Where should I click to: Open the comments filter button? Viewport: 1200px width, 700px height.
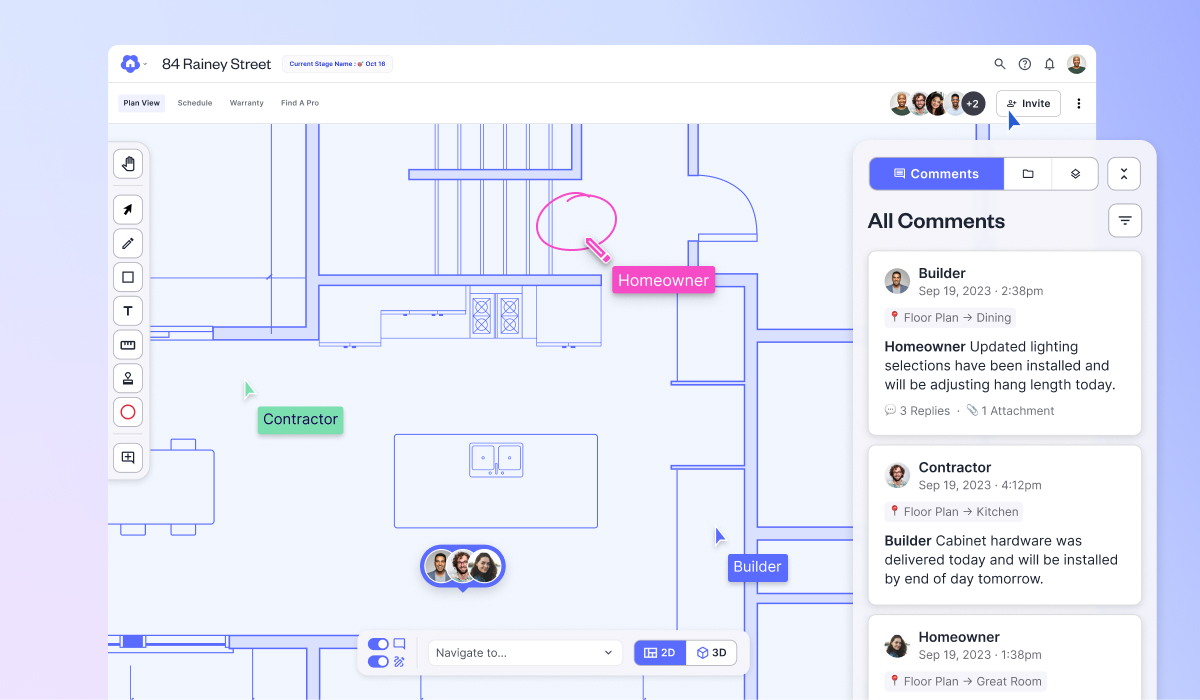coord(1125,220)
